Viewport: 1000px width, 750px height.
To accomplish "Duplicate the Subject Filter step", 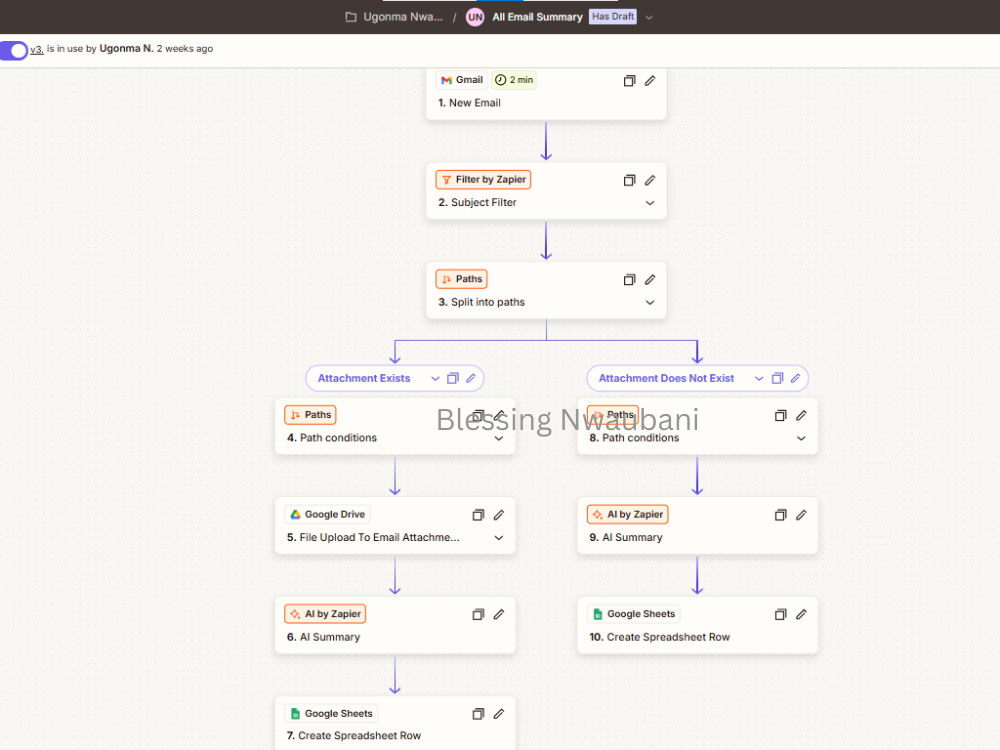I will click(x=629, y=180).
